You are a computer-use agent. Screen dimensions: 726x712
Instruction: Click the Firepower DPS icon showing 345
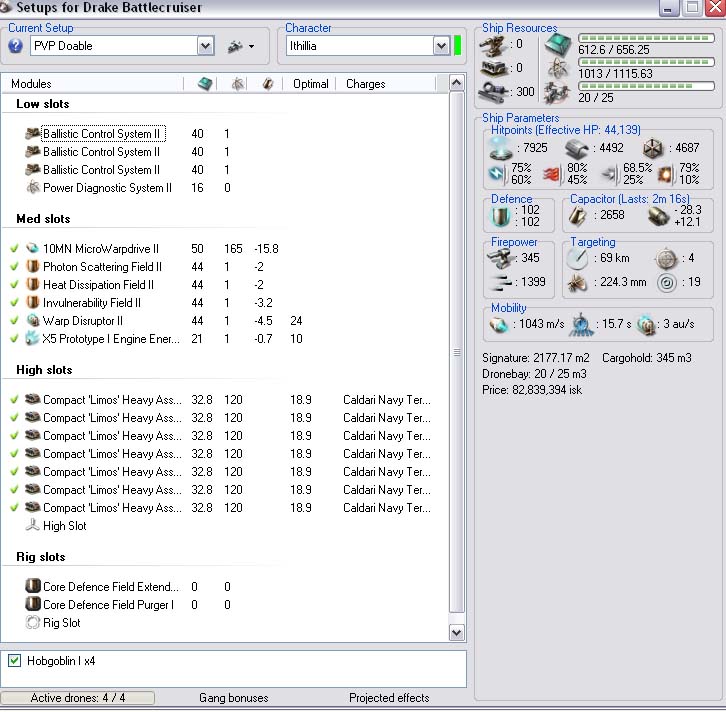(x=500, y=258)
